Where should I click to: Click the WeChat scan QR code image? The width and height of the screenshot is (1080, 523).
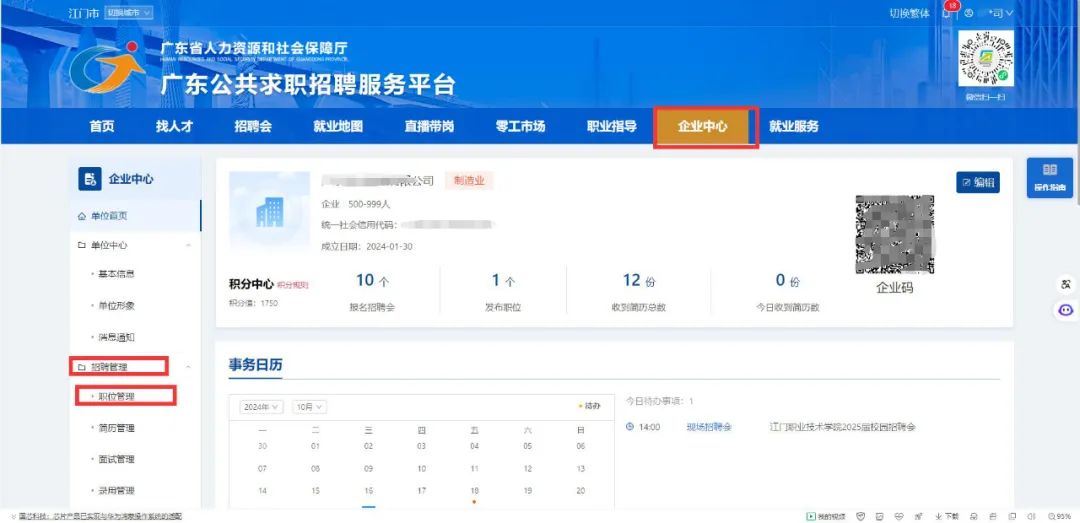(985, 60)
